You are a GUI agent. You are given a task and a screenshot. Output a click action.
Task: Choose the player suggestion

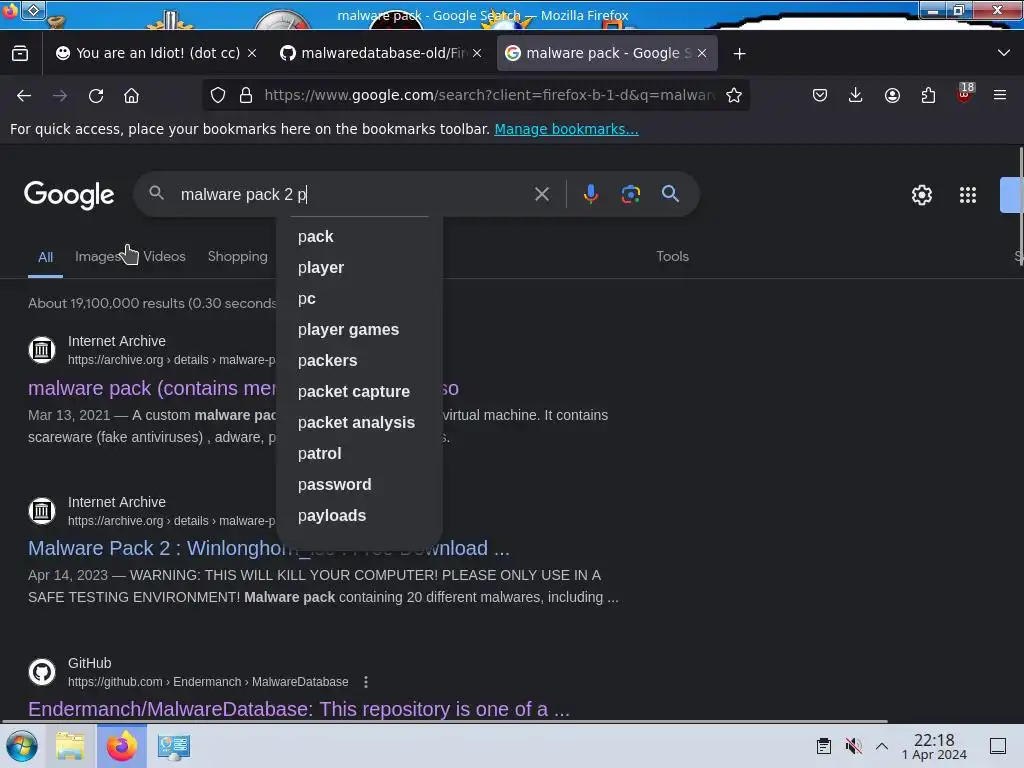[359, 268]
